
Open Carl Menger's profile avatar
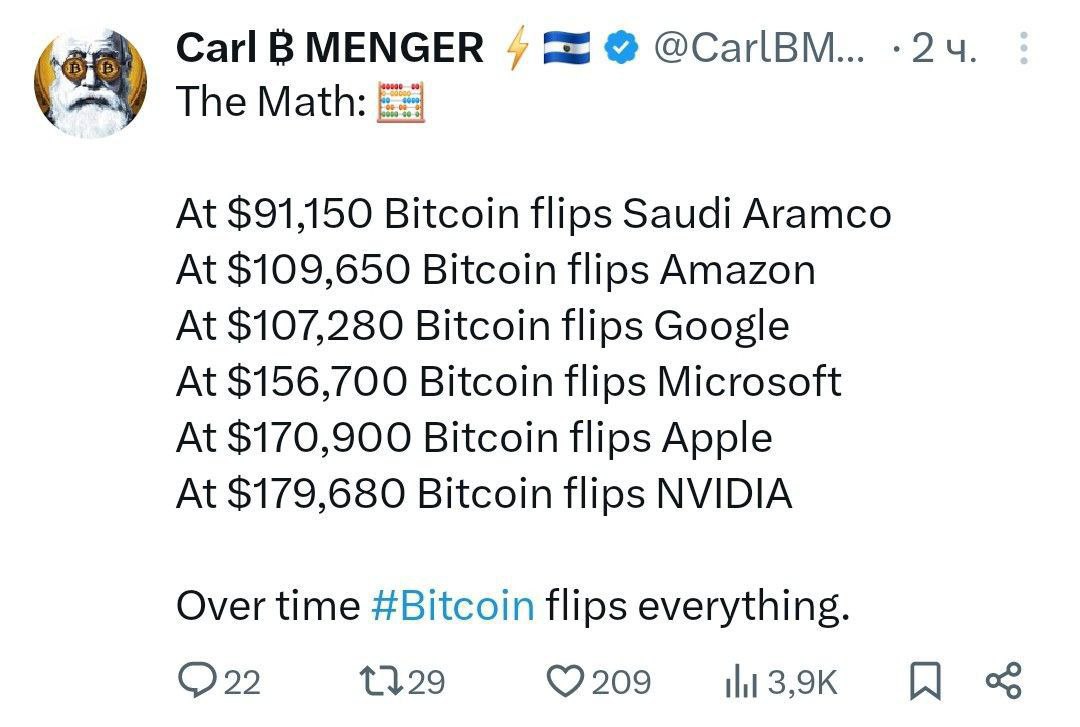[x=90, y=83]
